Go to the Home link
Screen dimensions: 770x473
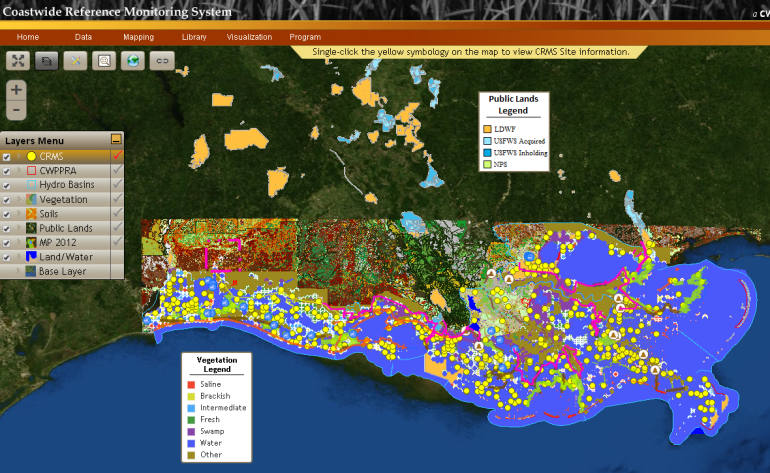coord(28,37)
